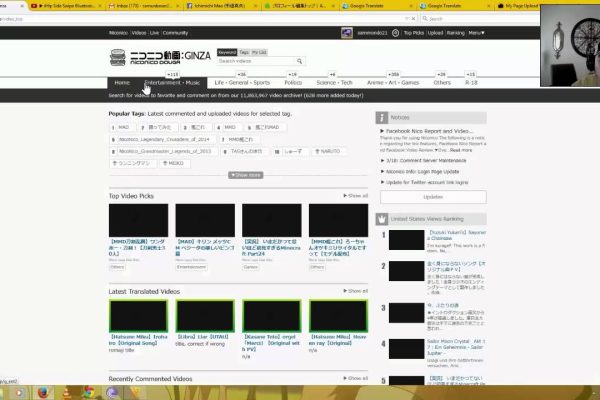Select the My List search mode tab
Screen dimensions: 600x400
[259, 52]
